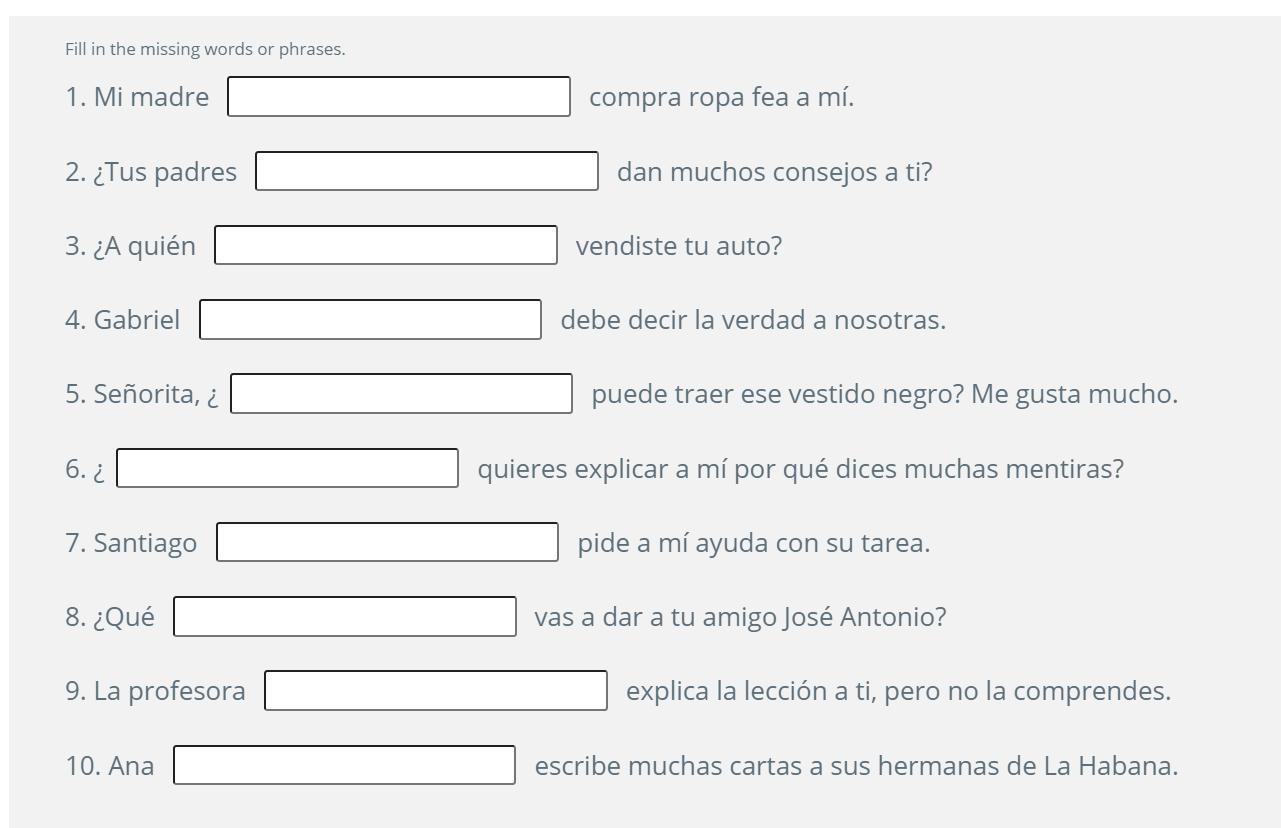Click the 'Fill in the missing words or phrases' instruction
The image size is (1281, 828).
coord(205,49)
